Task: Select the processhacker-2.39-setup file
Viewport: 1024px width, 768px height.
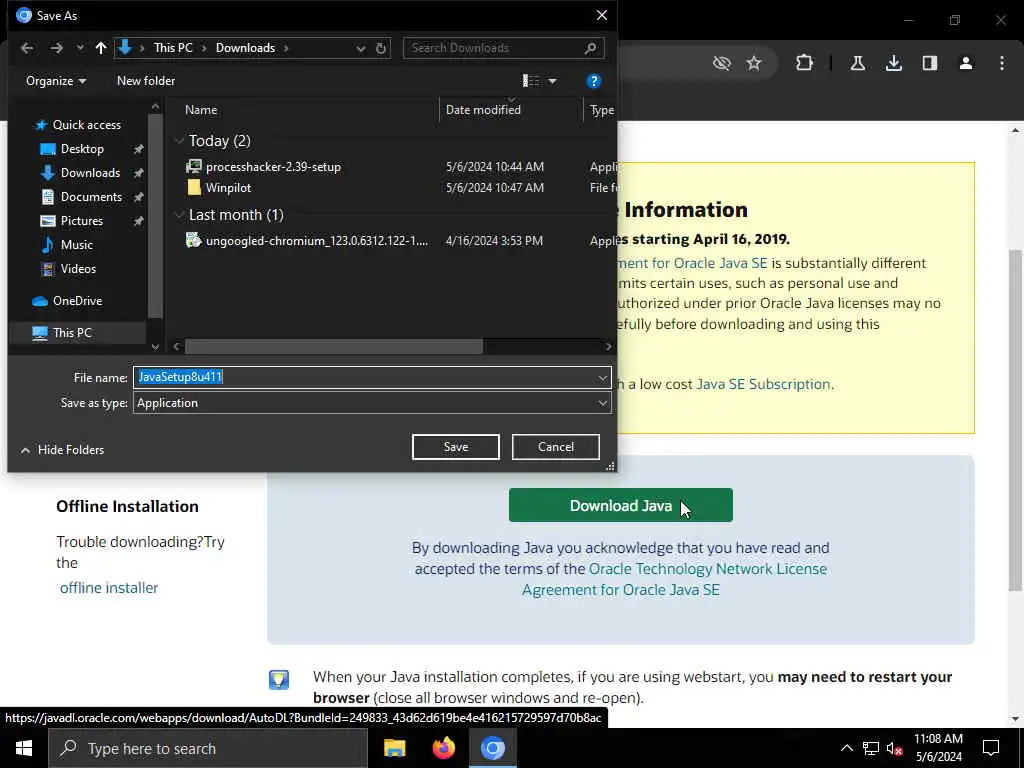Action: [273, 167]
